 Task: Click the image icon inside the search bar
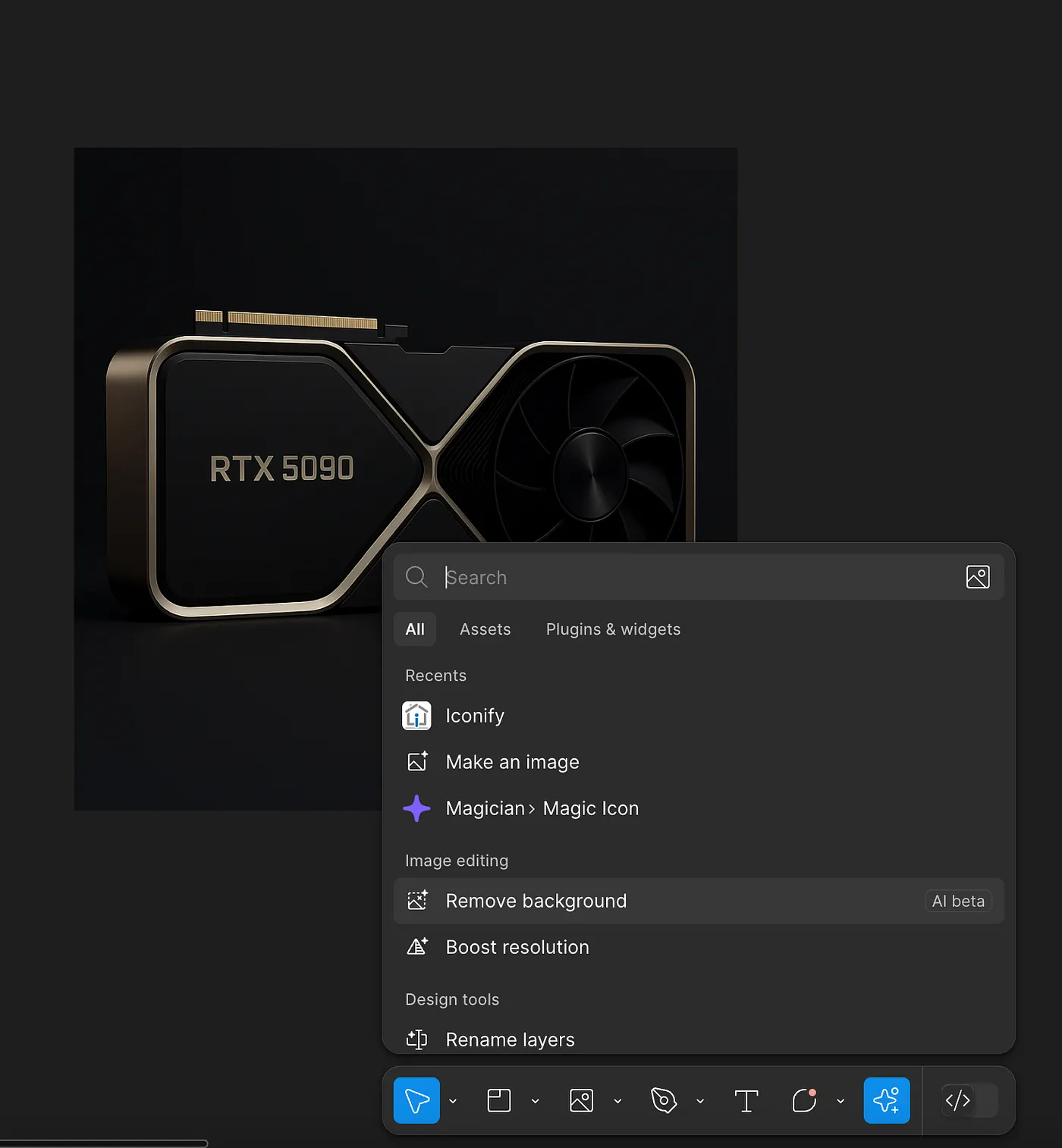[x=978, y=577]
